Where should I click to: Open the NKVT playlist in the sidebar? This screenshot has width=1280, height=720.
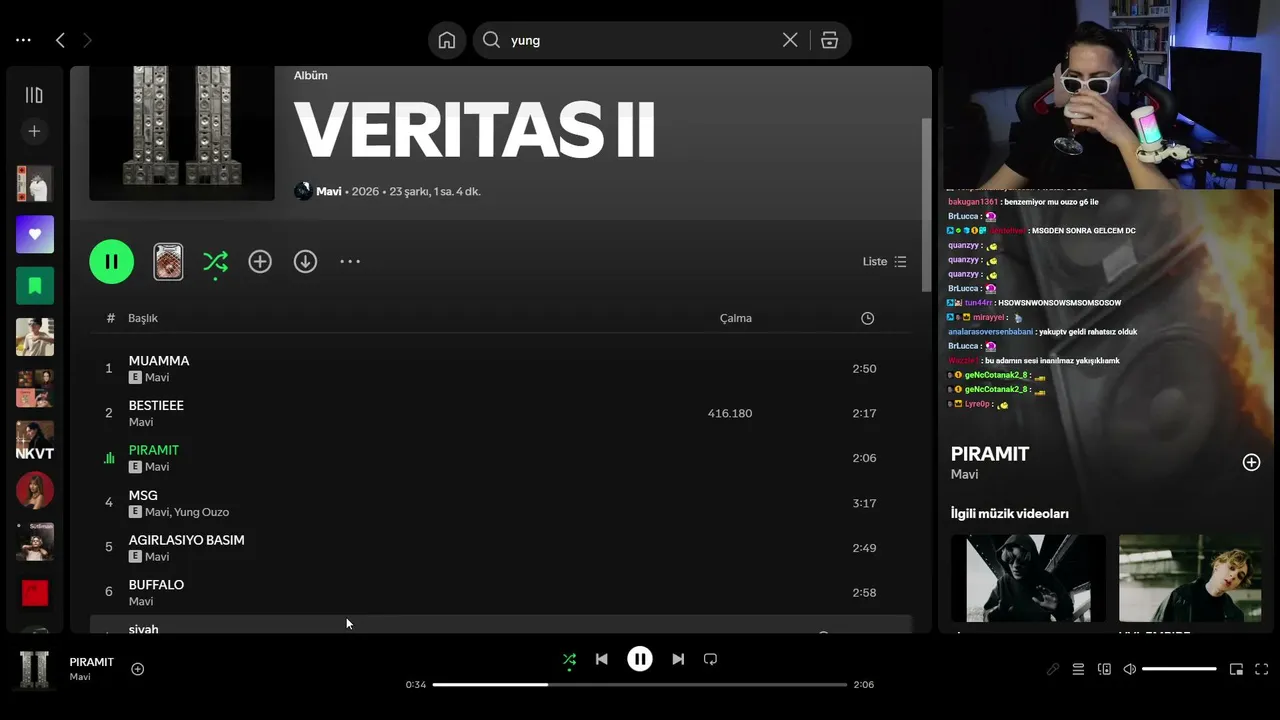coord(35,440)
